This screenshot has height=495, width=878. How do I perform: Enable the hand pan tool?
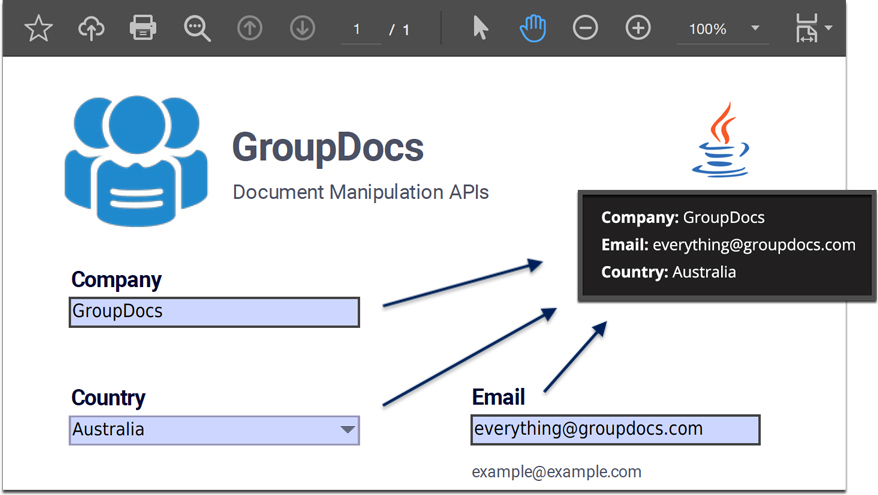coord(533,29)
